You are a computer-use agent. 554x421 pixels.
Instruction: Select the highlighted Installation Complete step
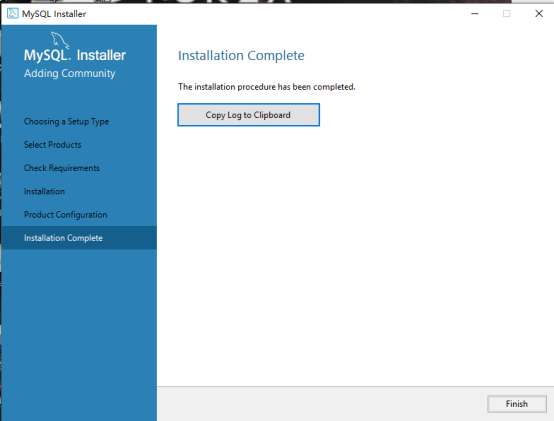click(x=79, y=238)
